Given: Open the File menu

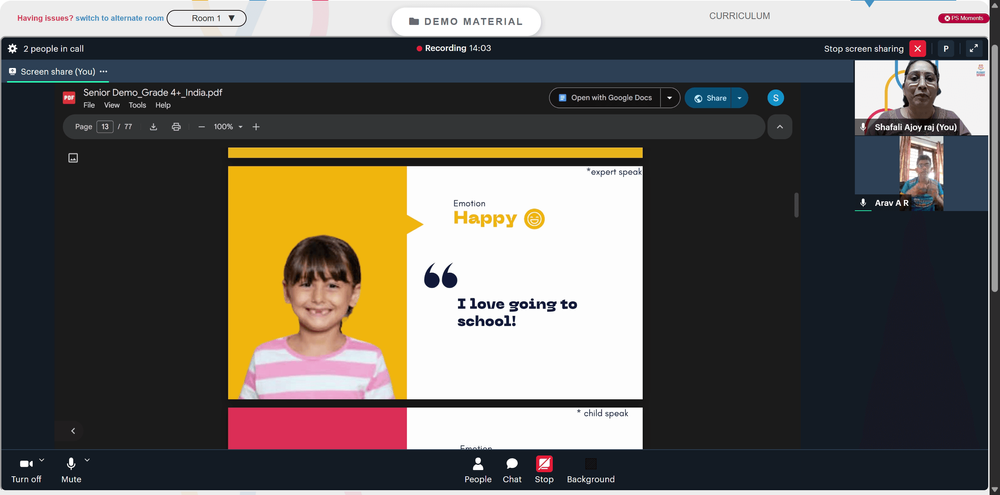Looking at the screenshot, I should point(89,105).
